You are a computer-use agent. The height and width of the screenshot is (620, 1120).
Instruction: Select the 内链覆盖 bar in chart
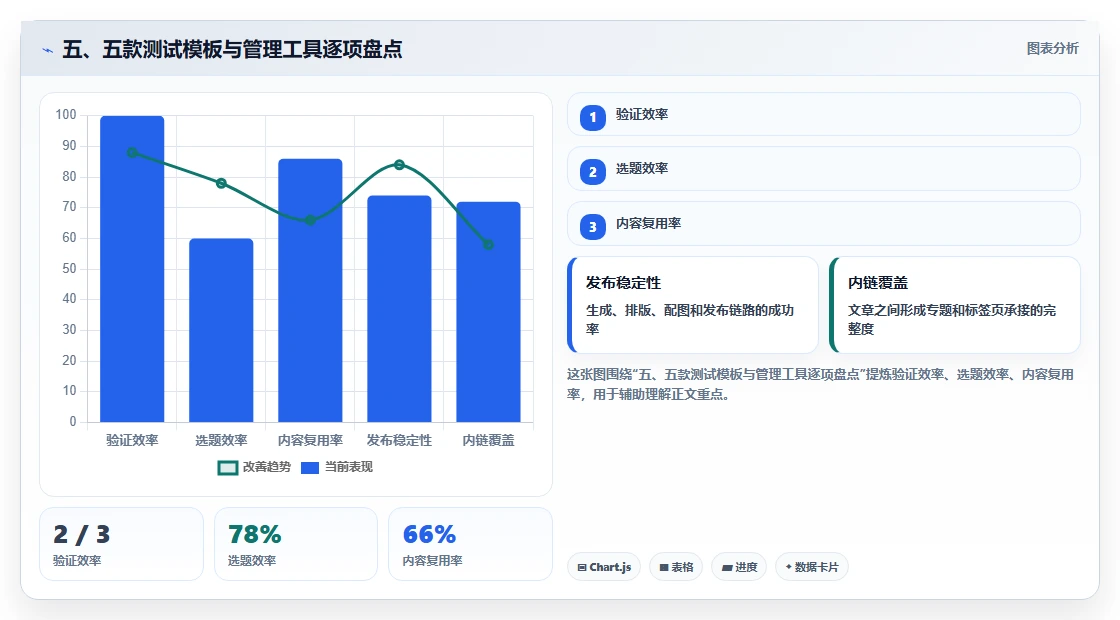click(x=489, y=311)
